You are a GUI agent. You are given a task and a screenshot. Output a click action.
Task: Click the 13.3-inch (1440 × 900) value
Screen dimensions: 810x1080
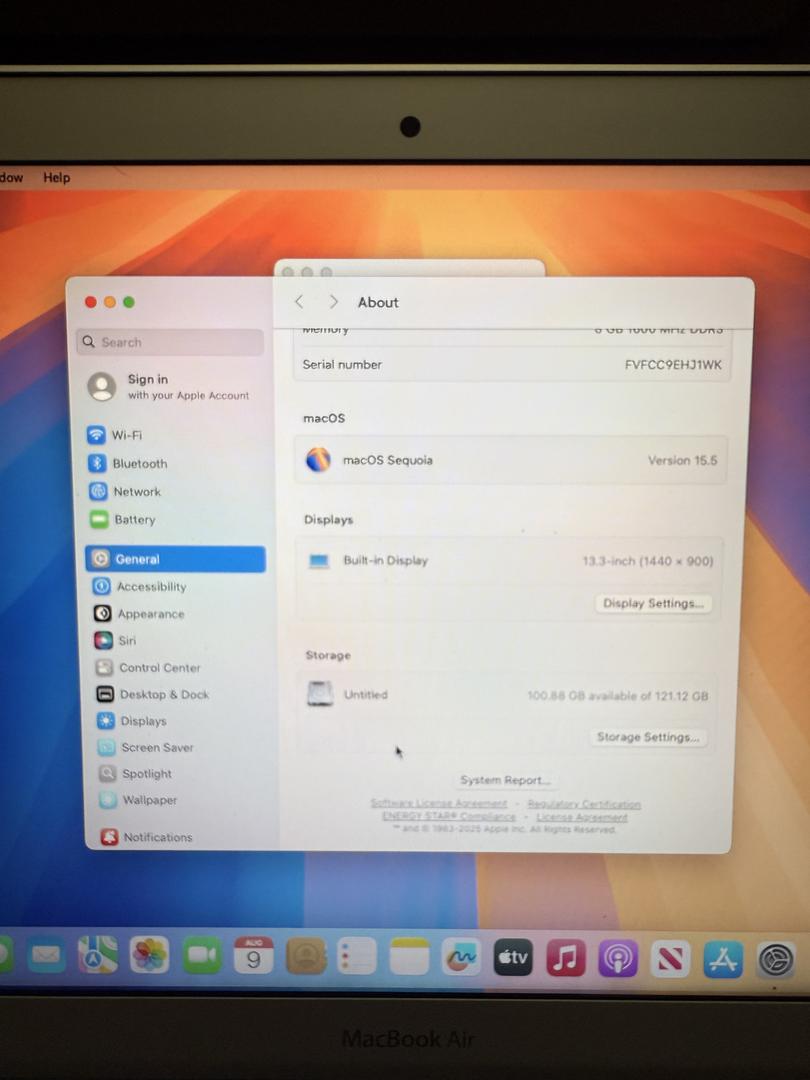click(x=647, y=561)
